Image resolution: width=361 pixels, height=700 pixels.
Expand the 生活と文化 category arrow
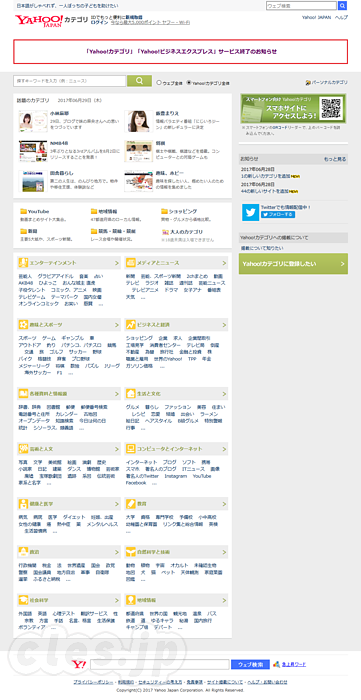tap(224, 394)
